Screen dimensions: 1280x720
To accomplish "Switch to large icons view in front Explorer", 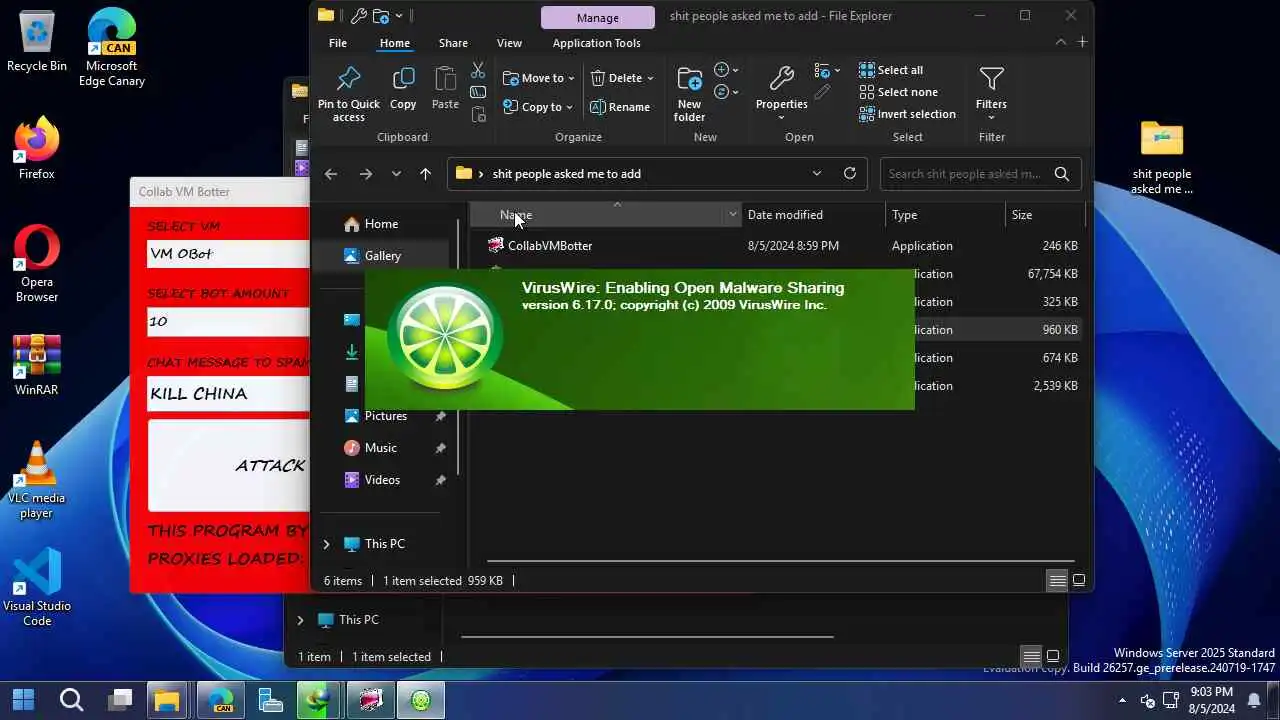I will (1079, 580).
